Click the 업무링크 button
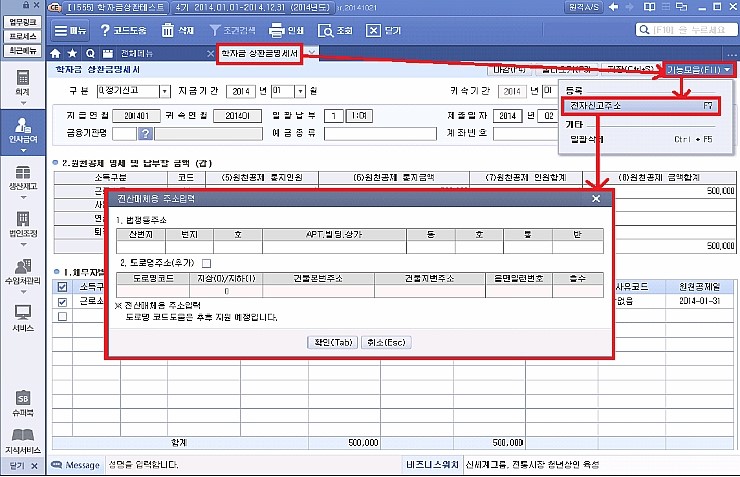Screen dimensions: 740x477 tap(23, 22)
